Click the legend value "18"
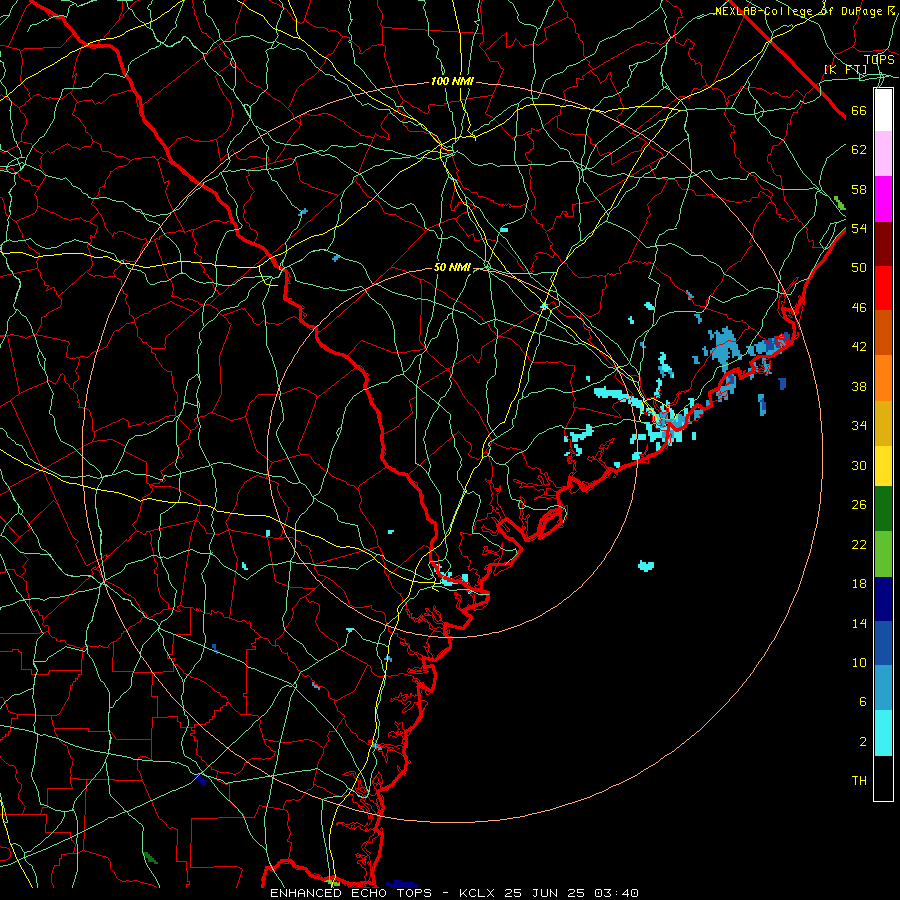 859,584
